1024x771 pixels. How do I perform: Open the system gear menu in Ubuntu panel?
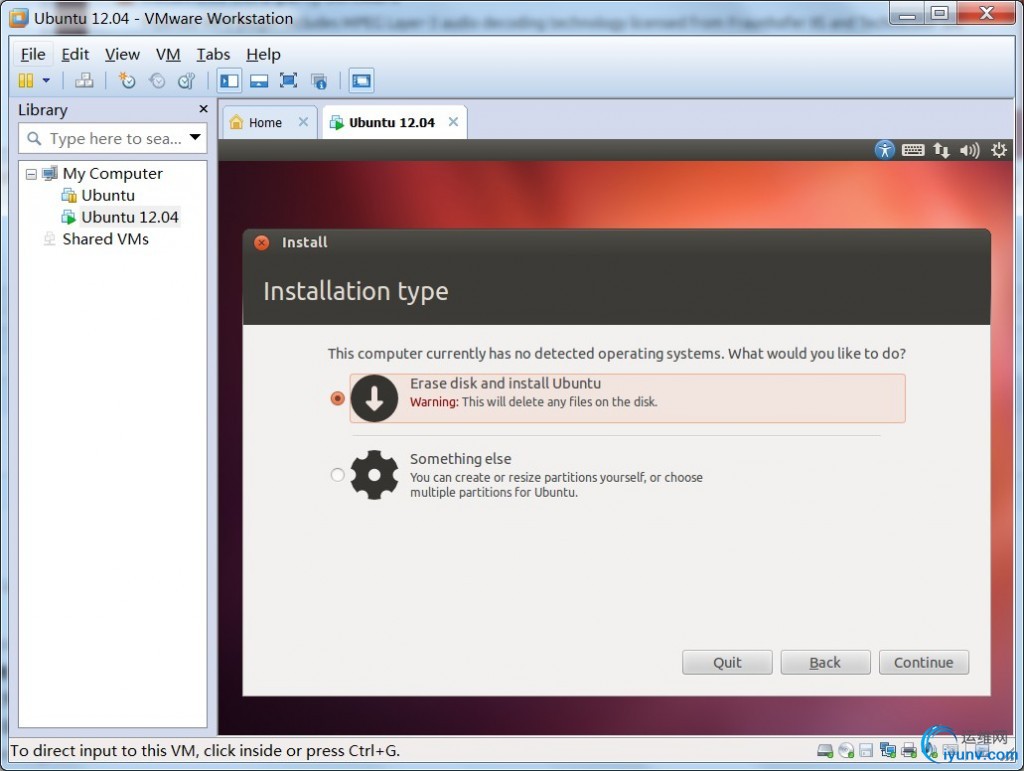pos(999,150)
